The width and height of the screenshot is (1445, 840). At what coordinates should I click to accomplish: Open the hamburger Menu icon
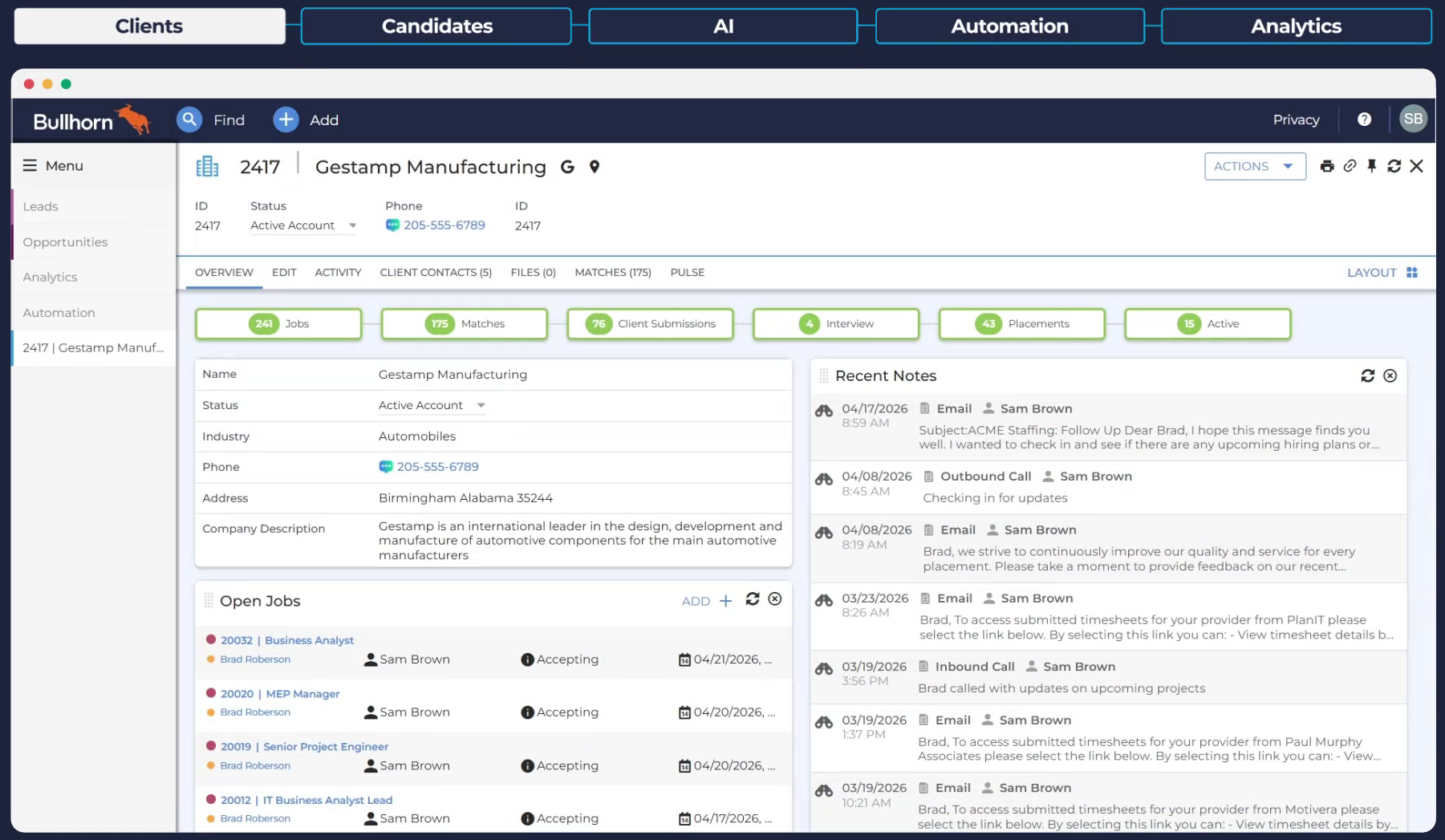(x=30, y=165)
